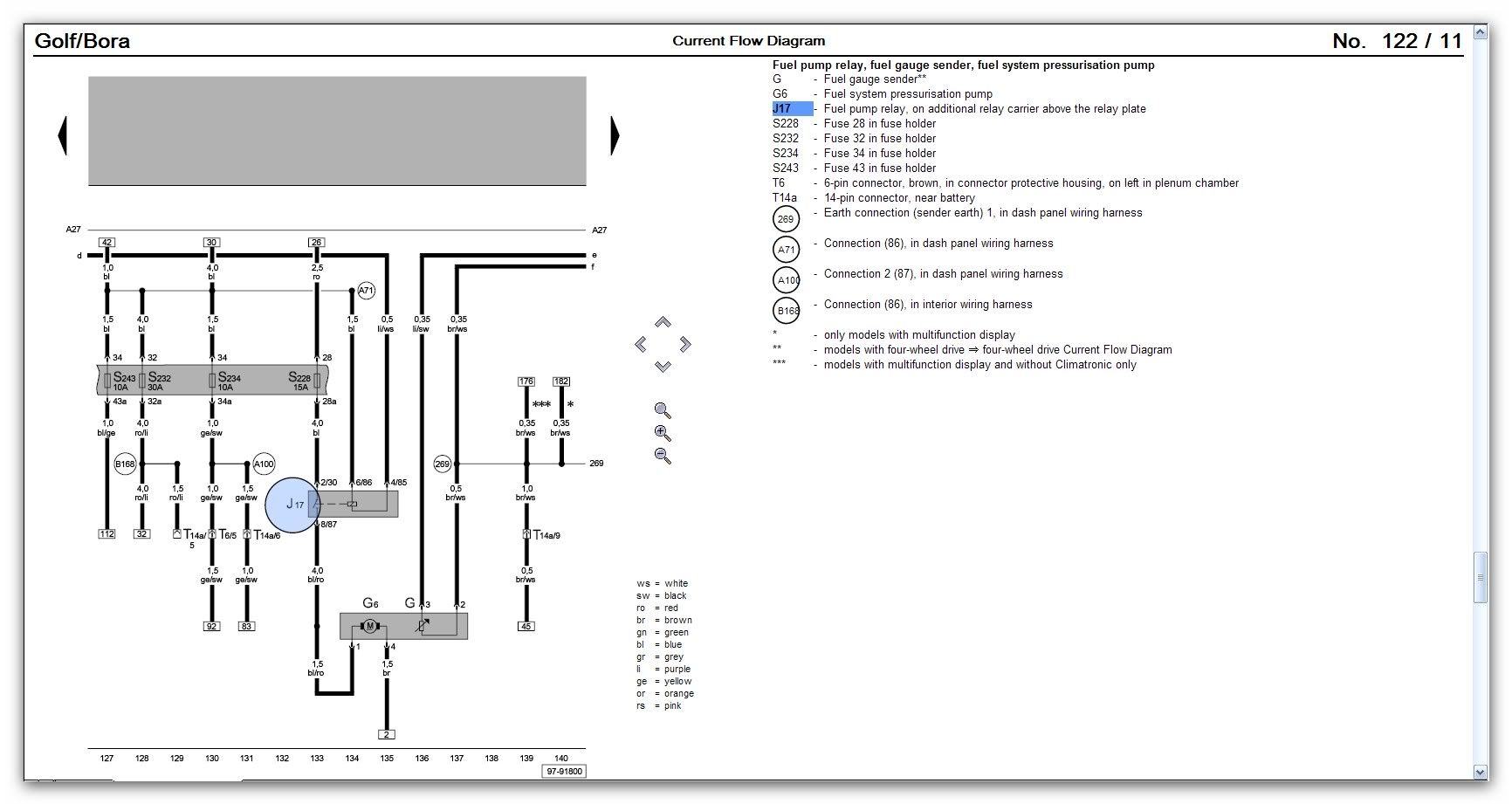
Task: Pan the diagram left using the left arrow
Action: [640, 344]
